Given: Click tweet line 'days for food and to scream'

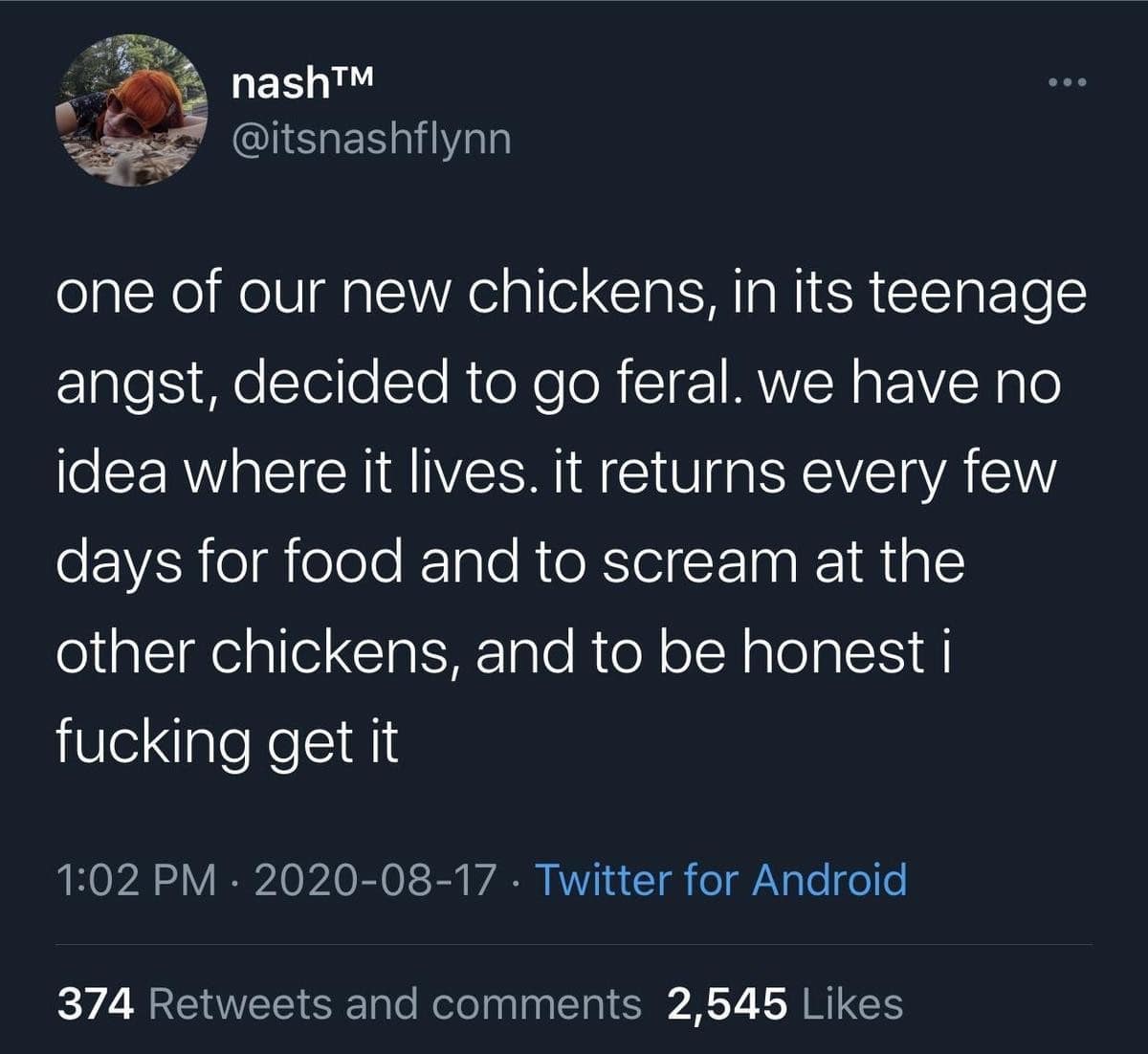Looking at the screenshot, I should pyautogui.click(x=510, y=562).
